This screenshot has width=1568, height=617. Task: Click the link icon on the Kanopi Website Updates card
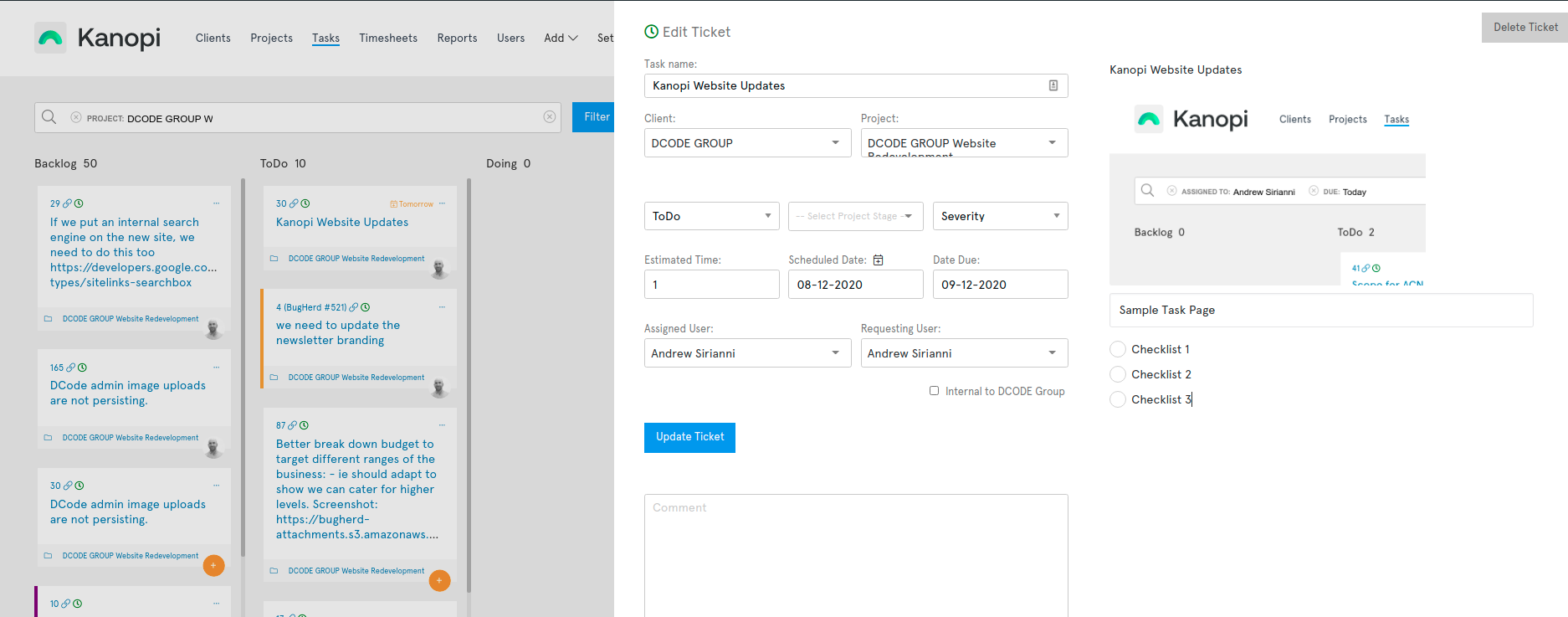[295, 203]
